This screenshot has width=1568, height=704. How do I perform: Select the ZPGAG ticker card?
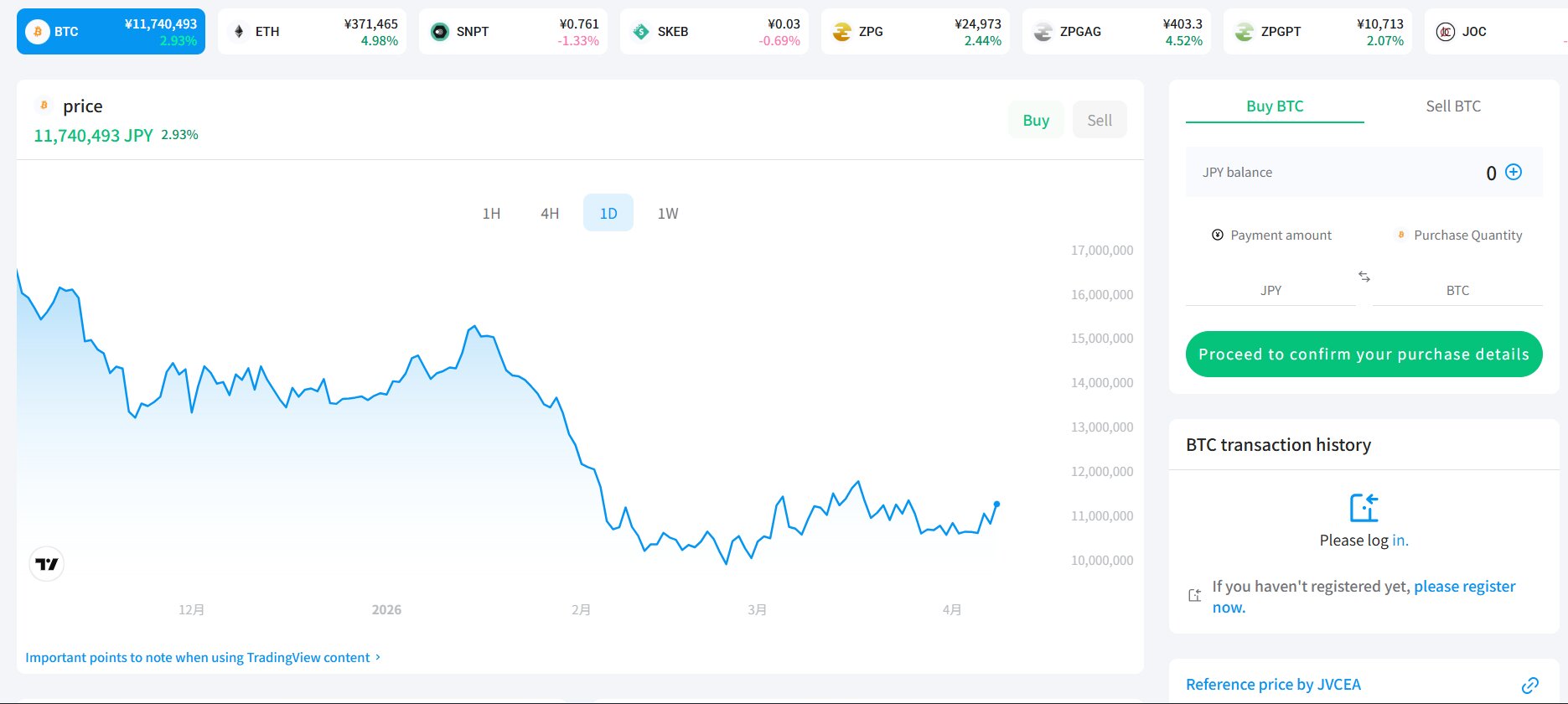click(1116, 32)
